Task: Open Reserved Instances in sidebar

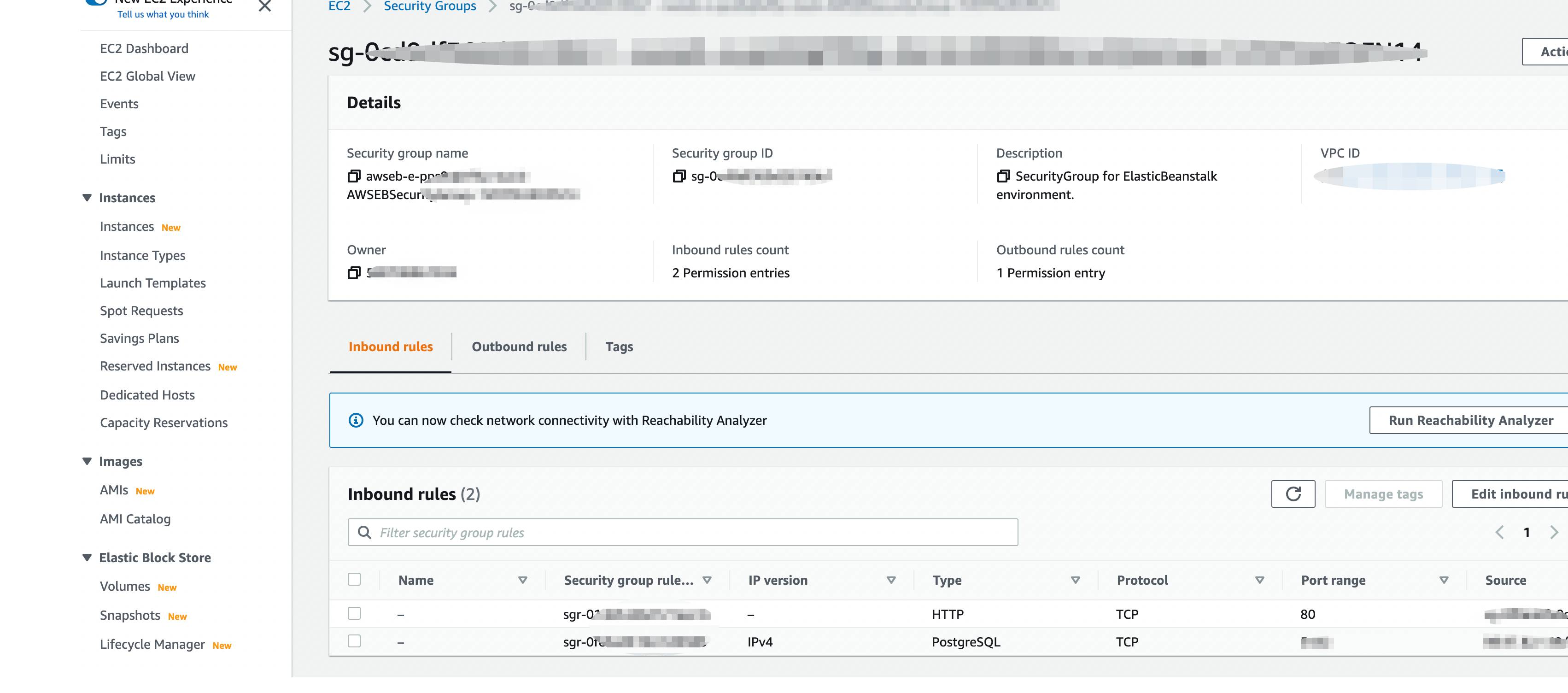Action: coord(155,366)
